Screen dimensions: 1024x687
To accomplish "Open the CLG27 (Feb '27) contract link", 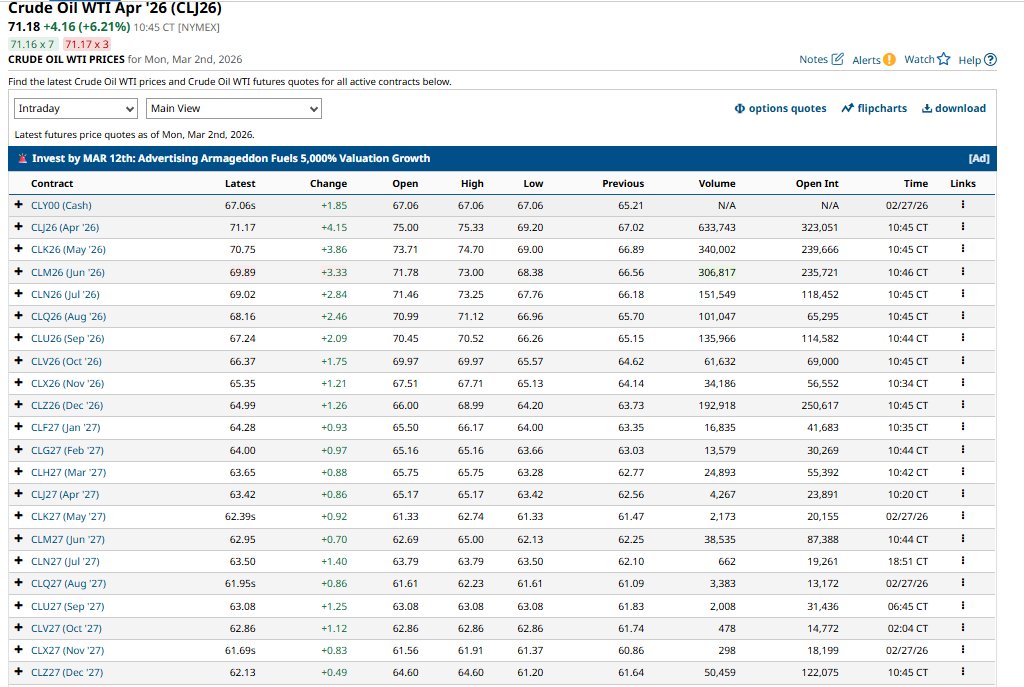I will 67,451.
